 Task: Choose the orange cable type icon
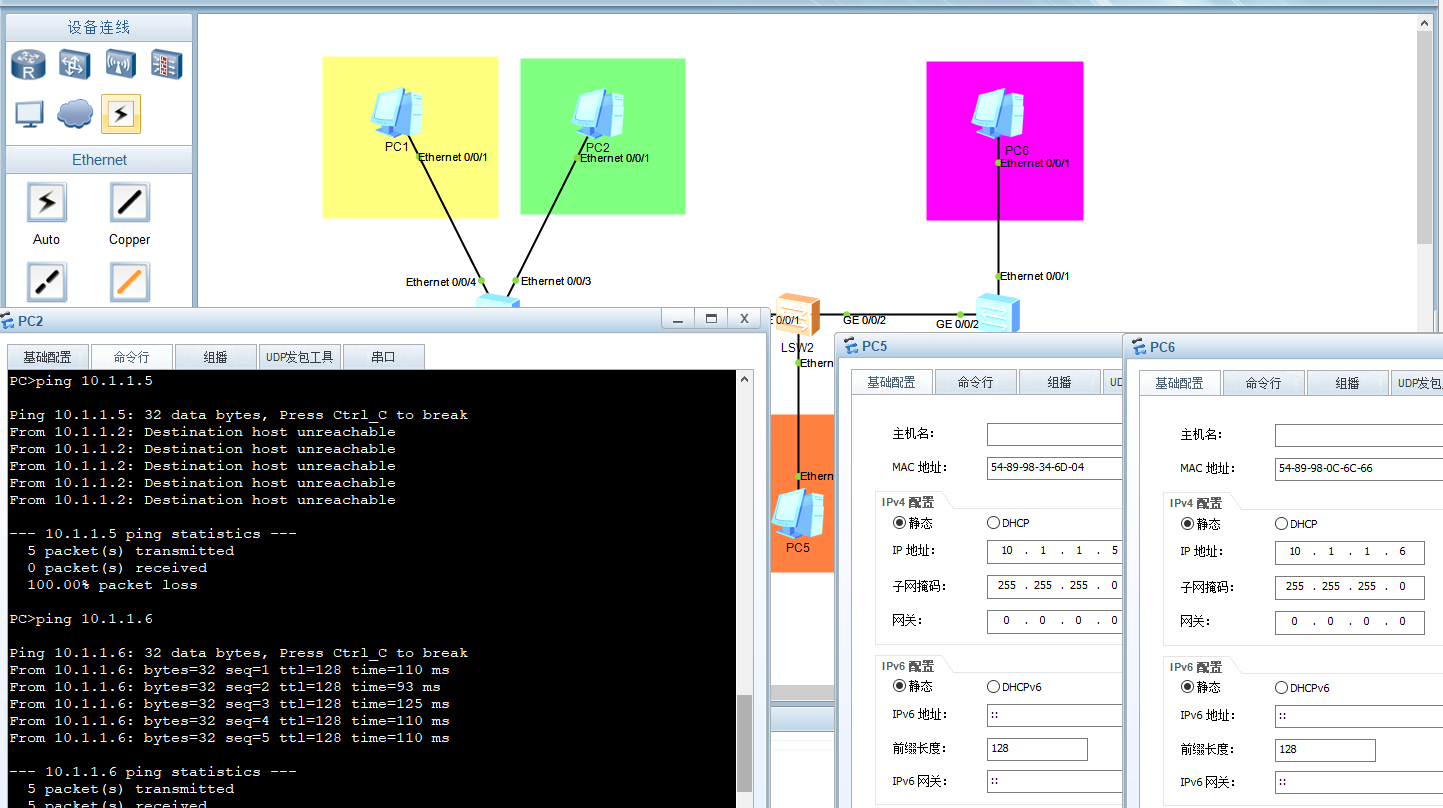click(x=129, y=282)
